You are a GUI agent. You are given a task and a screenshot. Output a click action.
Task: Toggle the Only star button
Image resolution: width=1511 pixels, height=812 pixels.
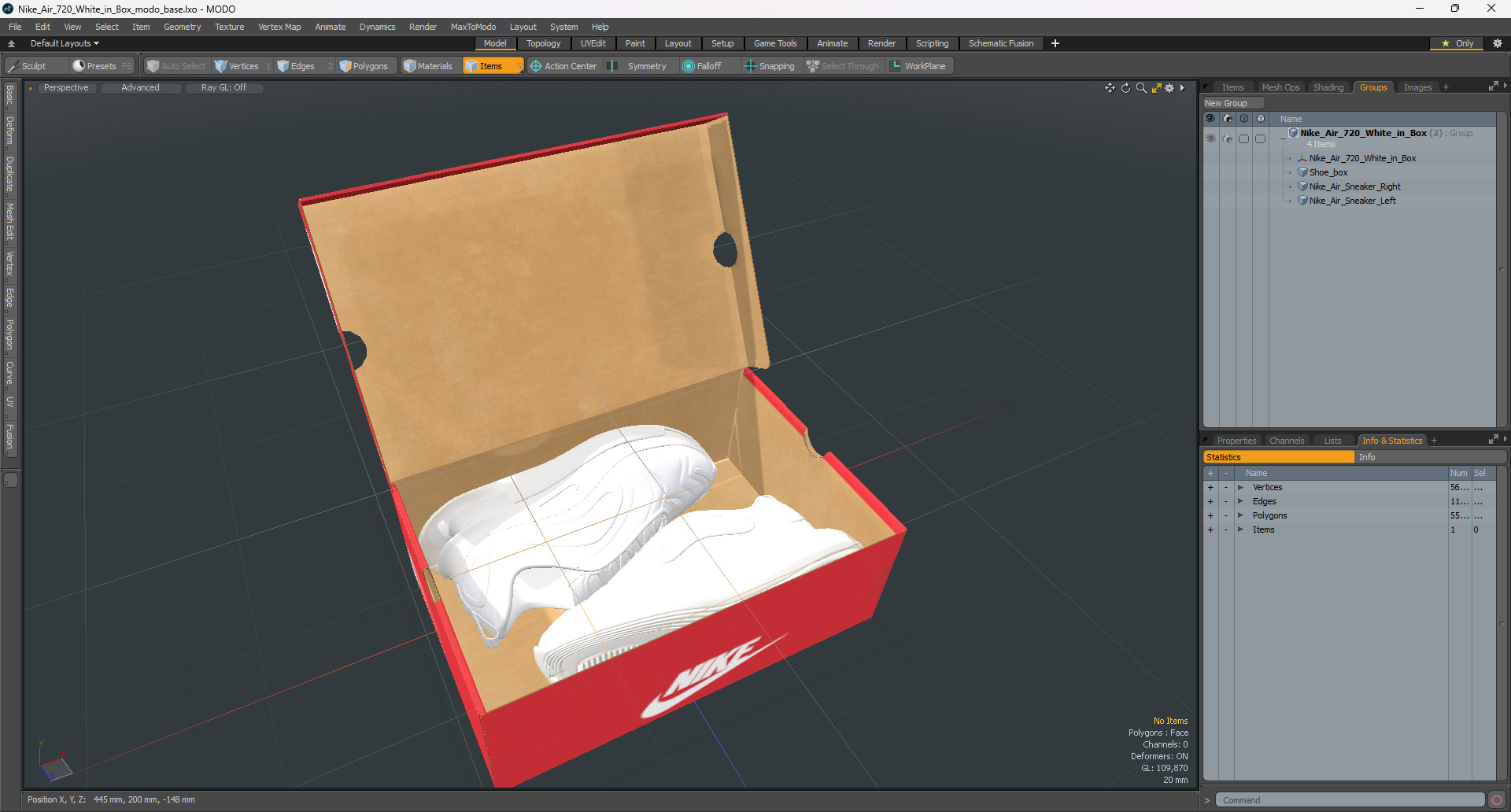[1457, 43]
